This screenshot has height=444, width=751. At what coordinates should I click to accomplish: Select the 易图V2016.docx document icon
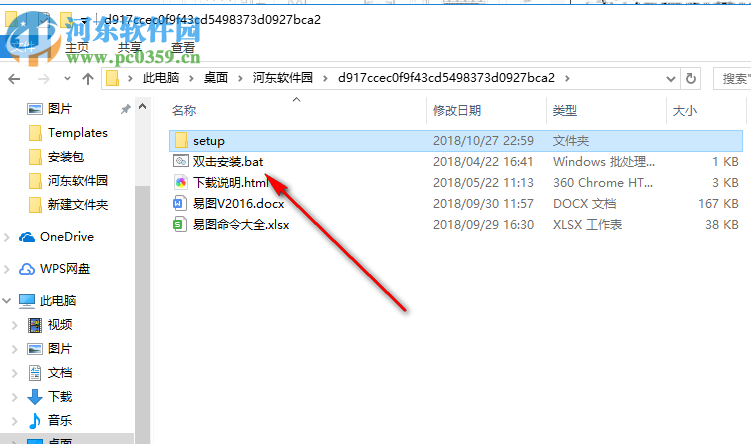[180, 203]
